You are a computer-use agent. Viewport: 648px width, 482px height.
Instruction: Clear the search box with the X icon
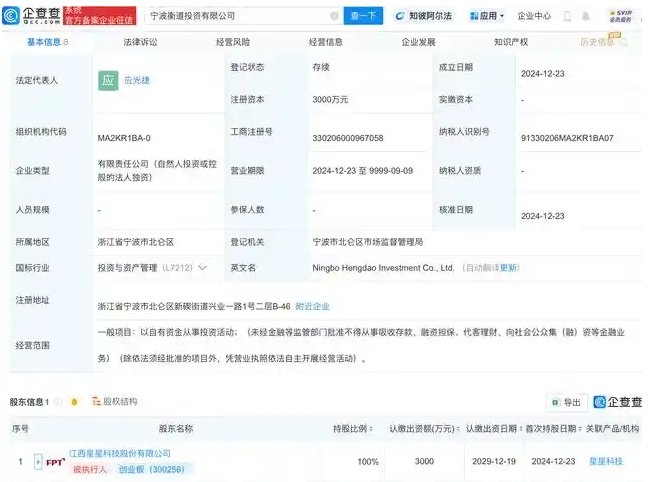[334, 16]
